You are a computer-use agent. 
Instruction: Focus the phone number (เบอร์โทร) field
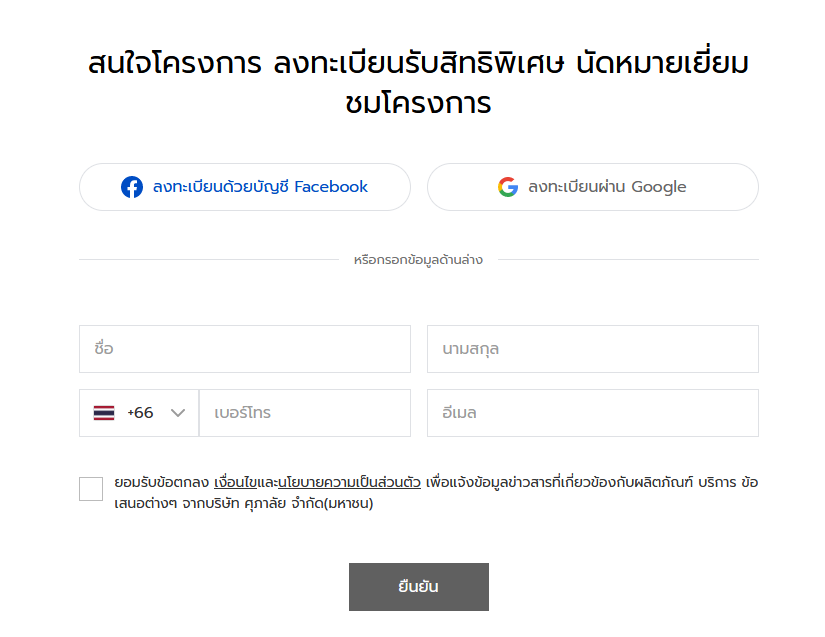(305, 413)
